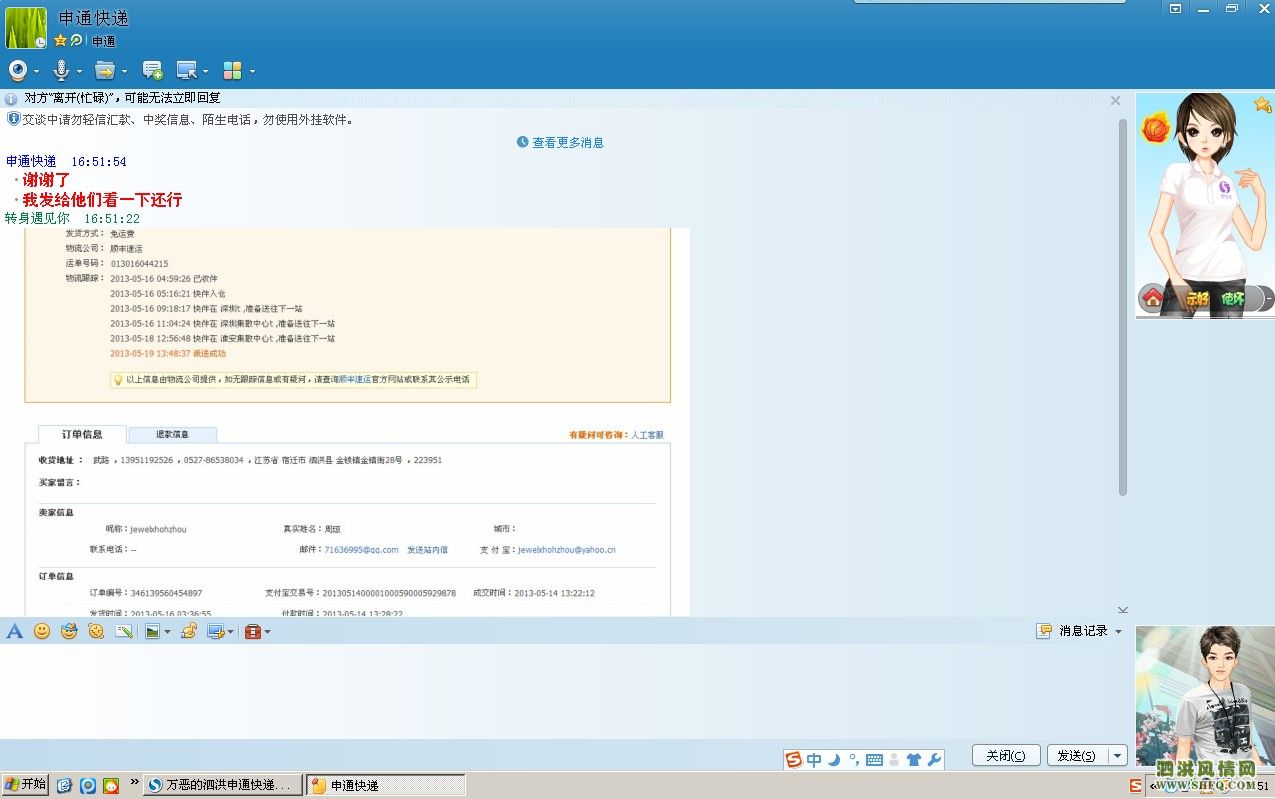Click 查看更多消息 link
This screenshot has width=1275, height=799.
567,143
